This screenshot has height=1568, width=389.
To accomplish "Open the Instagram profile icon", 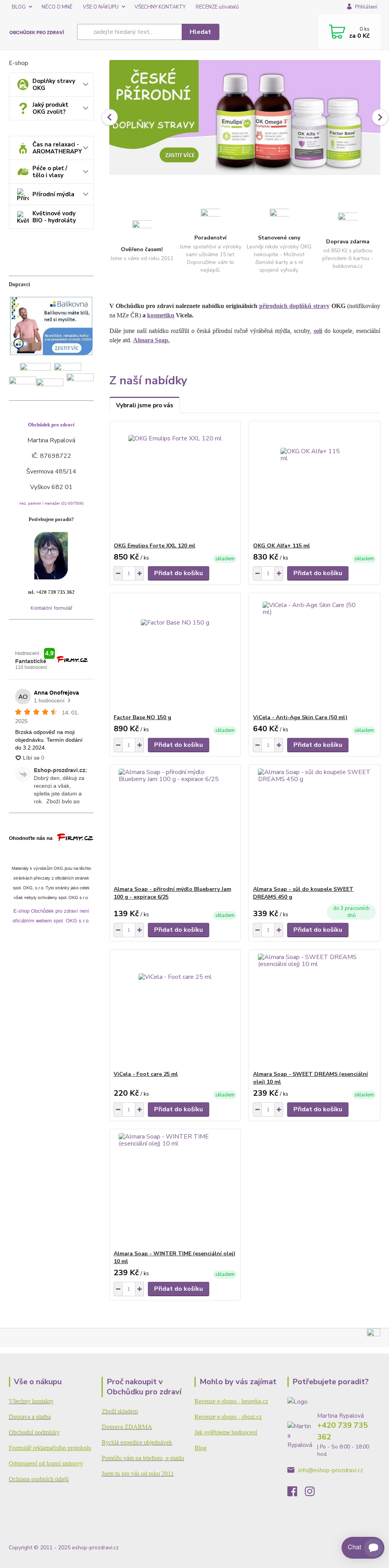I will tap(310, 1491).
